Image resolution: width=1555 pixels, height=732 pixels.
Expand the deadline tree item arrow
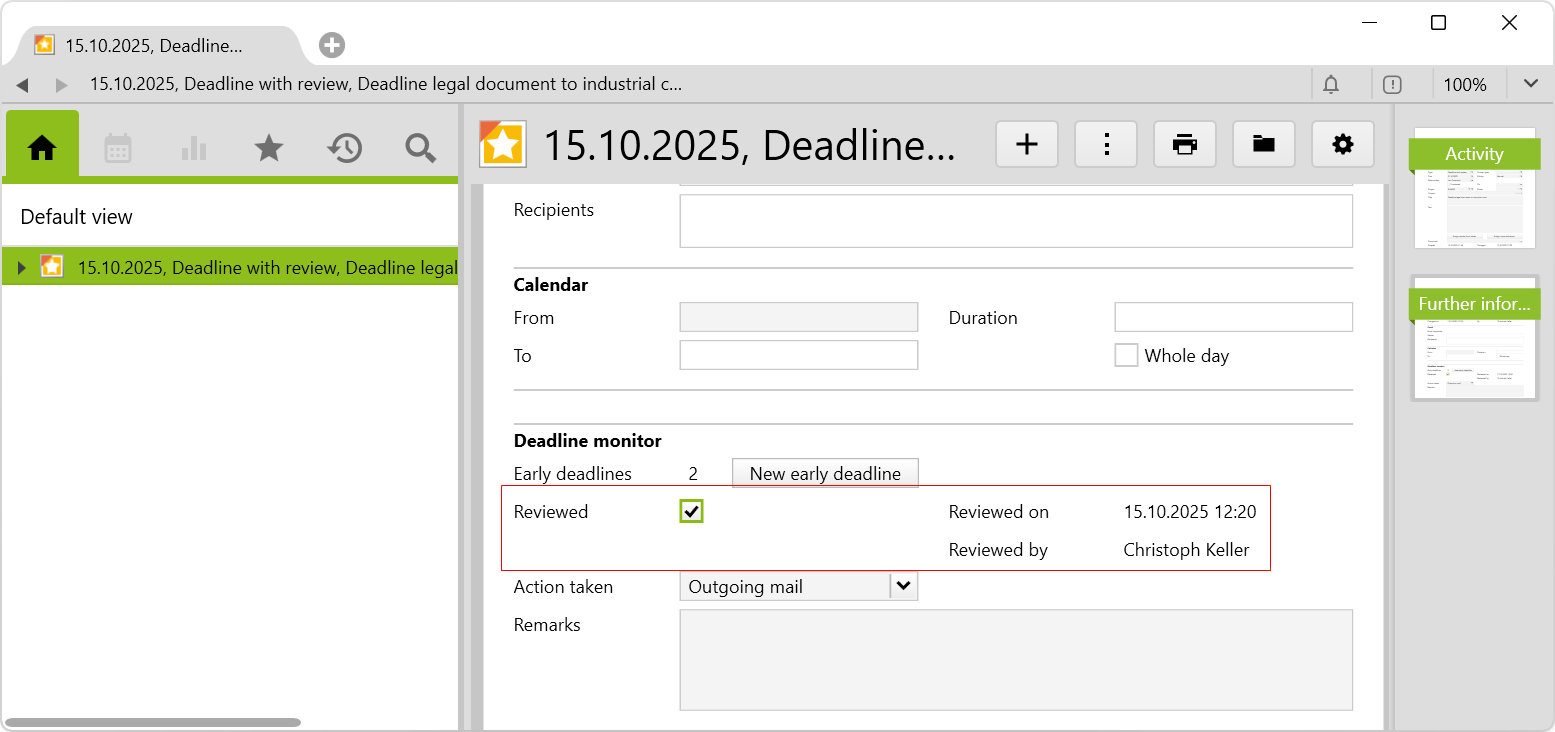pos(21,267)
